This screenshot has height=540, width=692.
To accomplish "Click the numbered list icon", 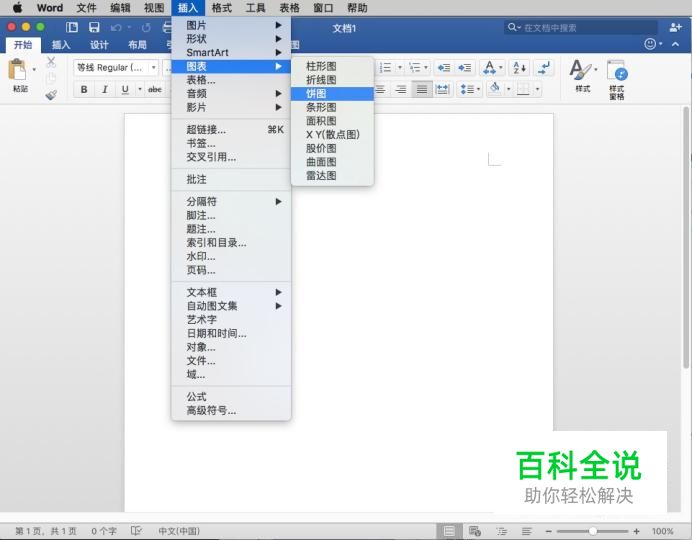I will coord(386,68).
